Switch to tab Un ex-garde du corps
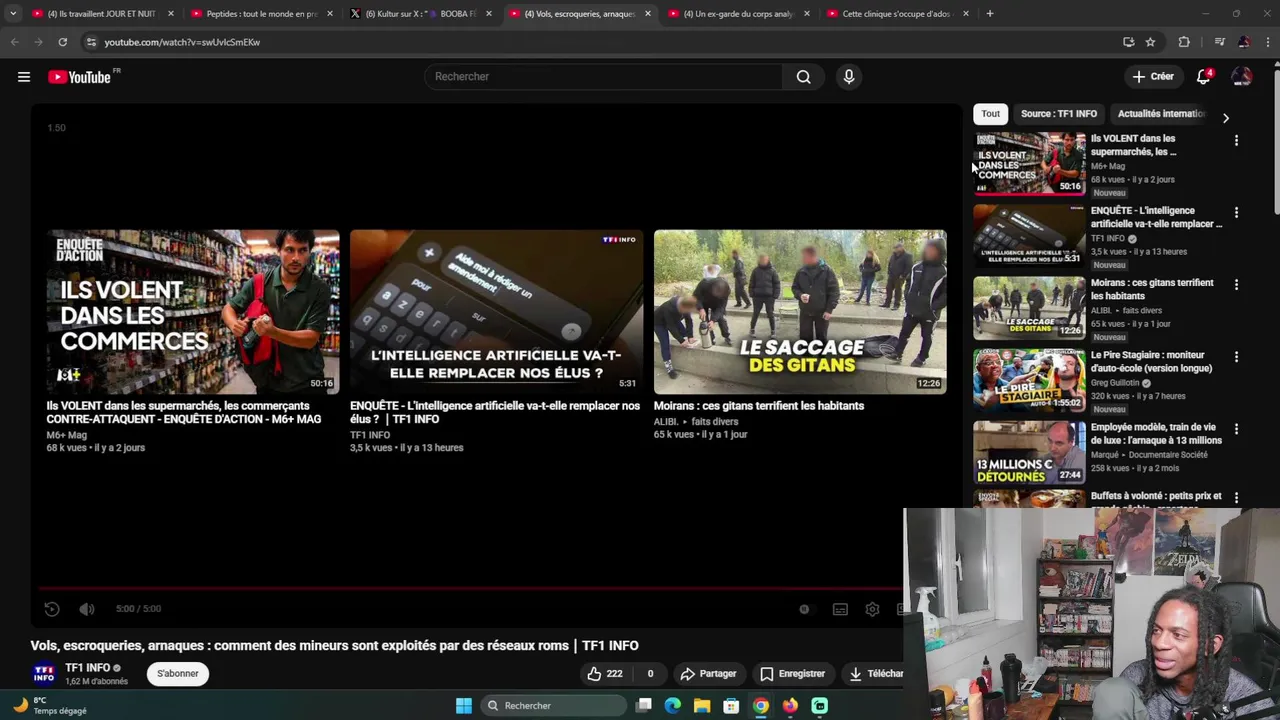Image resolution: width=1280 pixels, height=720 pixels. point(738,14)
